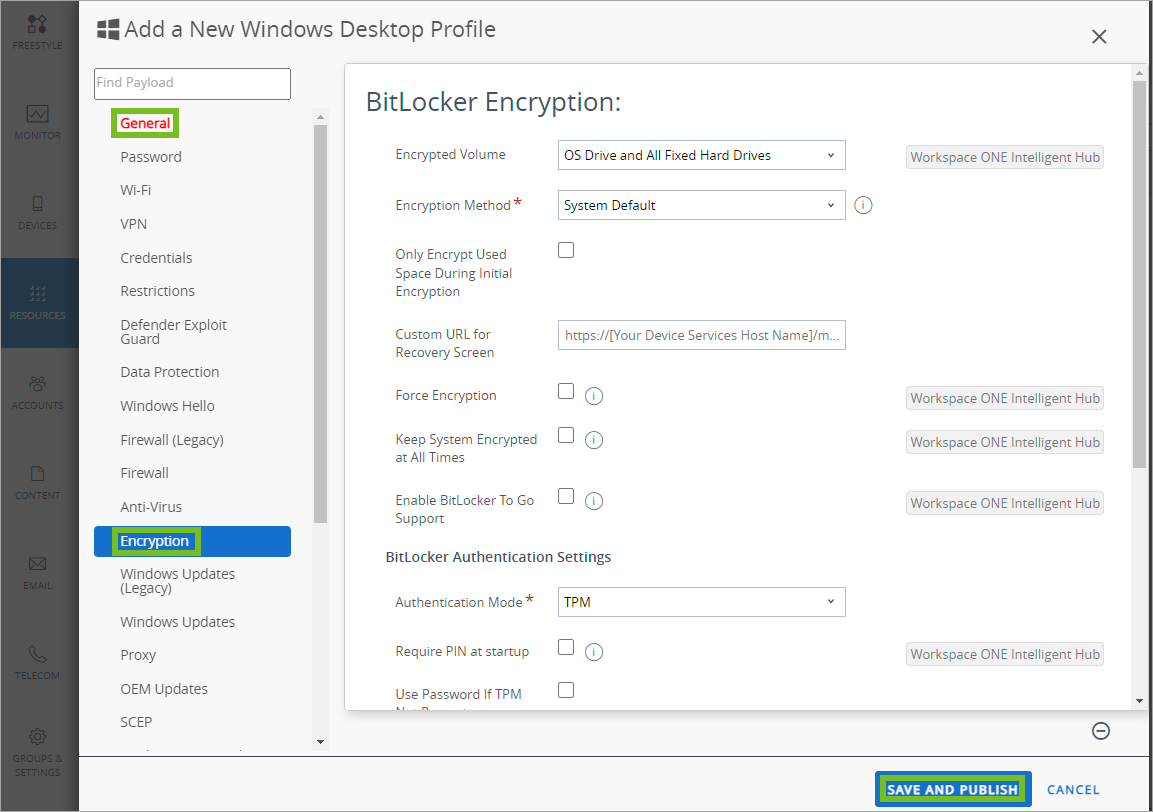This screenshot has height=812, width=1153.
Task: Select the Firewall payload
Action: pos(144,473)
